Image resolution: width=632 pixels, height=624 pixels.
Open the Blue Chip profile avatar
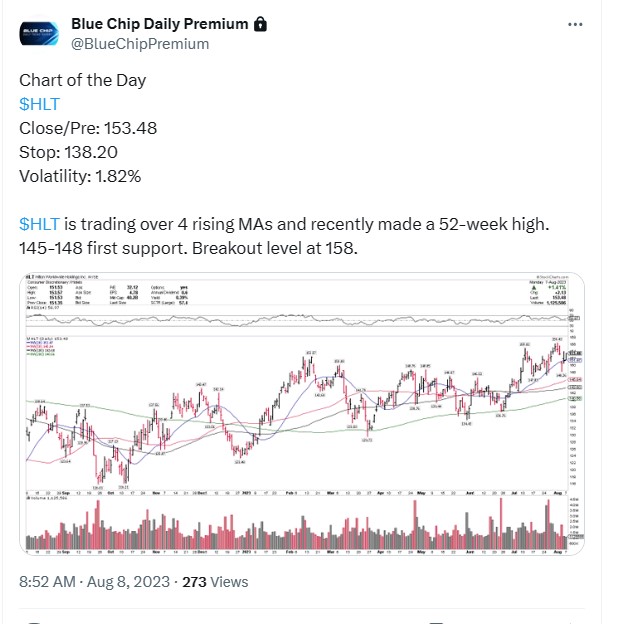click(x=39, y=33)
